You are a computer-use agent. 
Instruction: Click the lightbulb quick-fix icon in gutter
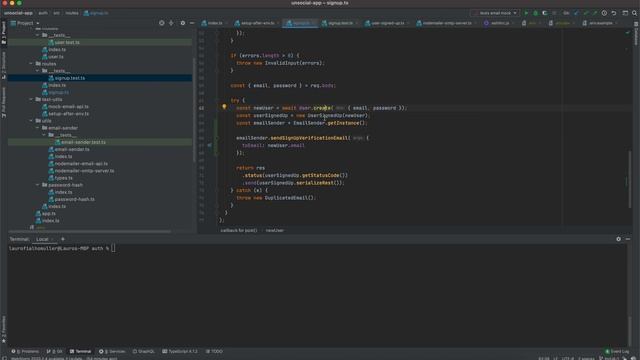(224, 107)
